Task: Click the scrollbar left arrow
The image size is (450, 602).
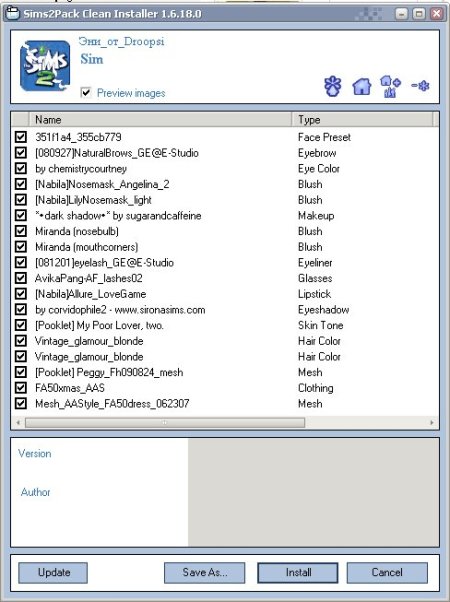Action: [x=18, y=423]
